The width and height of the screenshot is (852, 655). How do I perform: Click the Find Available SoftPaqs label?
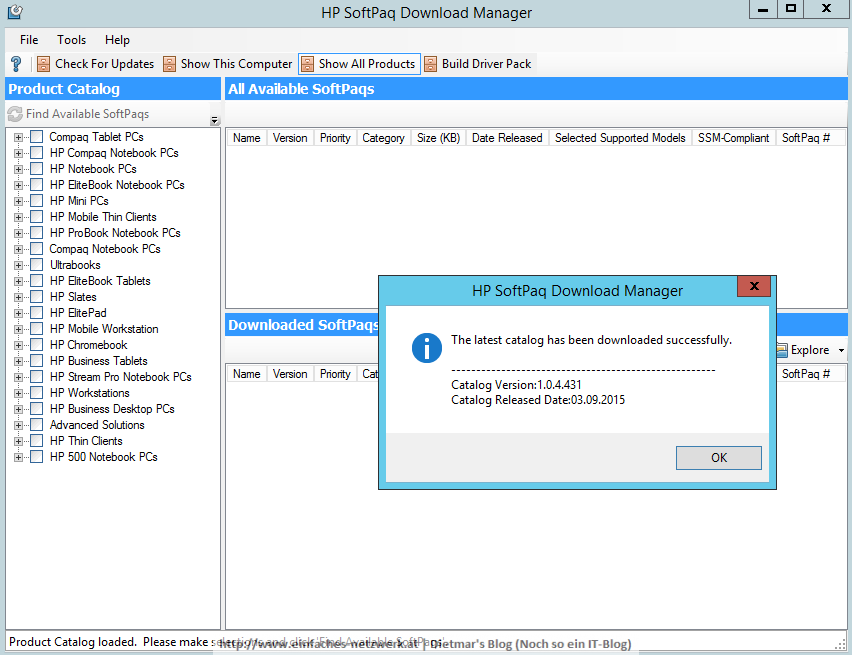(x=87, y=114)
